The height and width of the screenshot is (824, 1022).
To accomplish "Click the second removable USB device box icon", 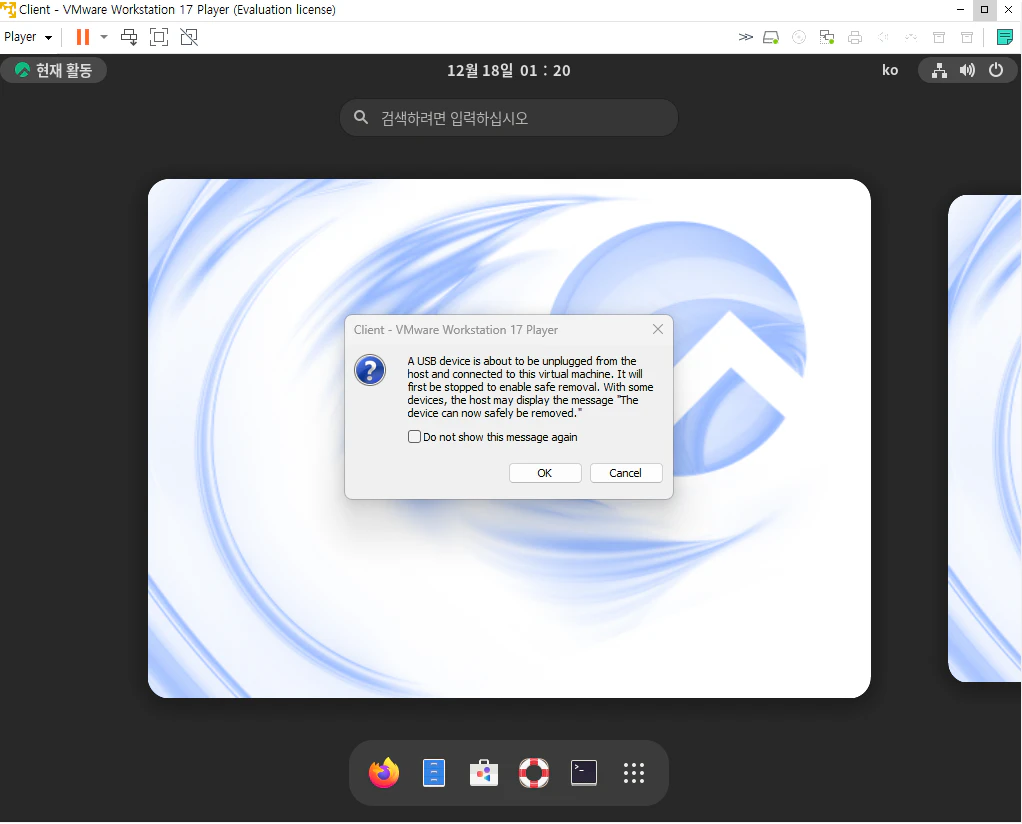I will pyautogui.click(x=967, y=37).
